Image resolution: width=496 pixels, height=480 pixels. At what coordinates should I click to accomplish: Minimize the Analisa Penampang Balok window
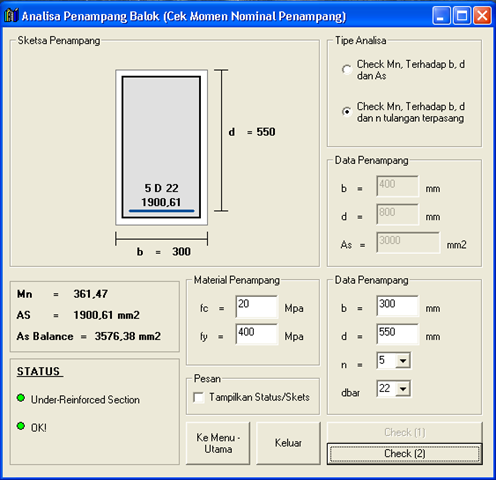click(x=441, y=15)
